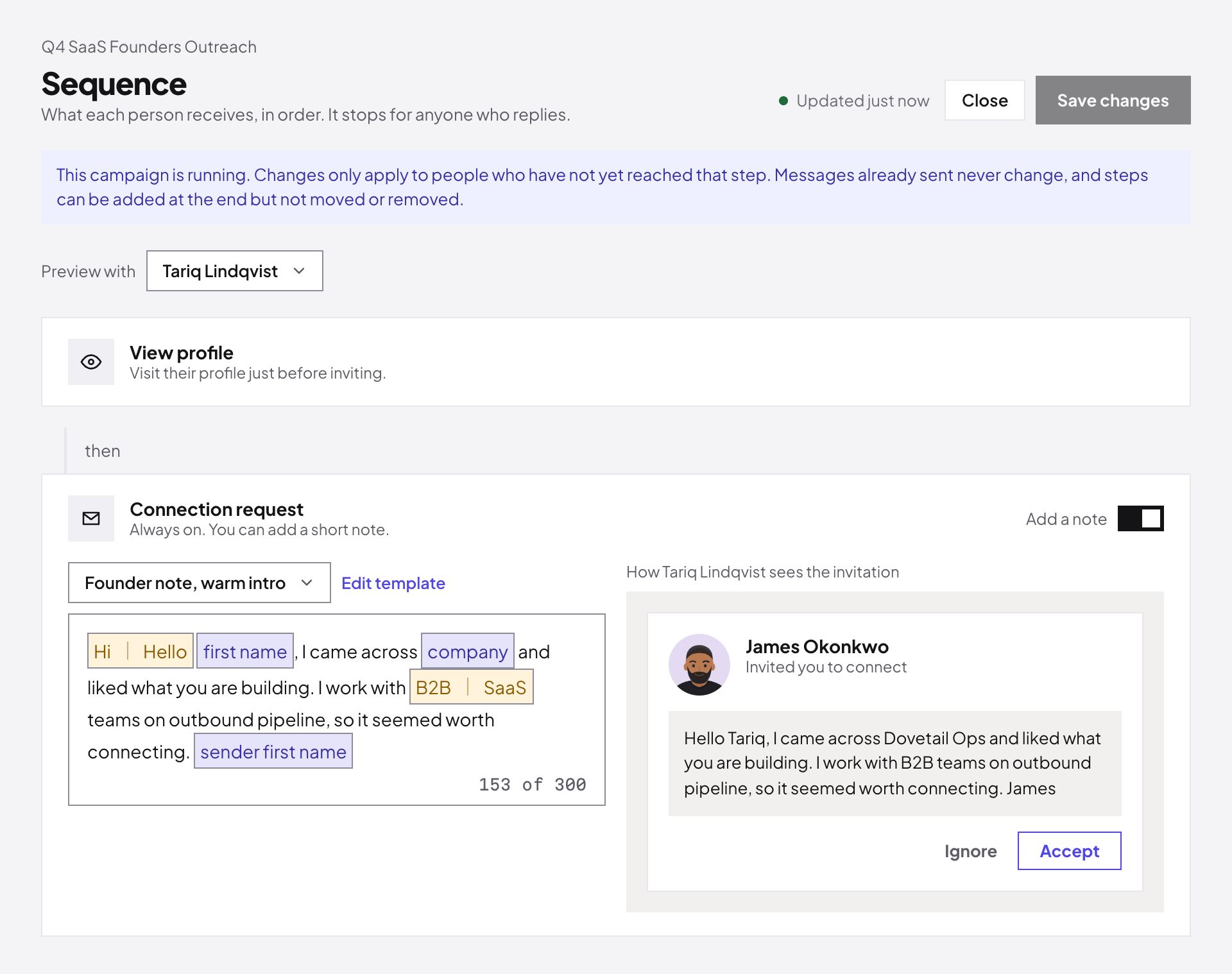Click the eye icon beside View profile
The image size is (1232, 974).
point(91,362)
